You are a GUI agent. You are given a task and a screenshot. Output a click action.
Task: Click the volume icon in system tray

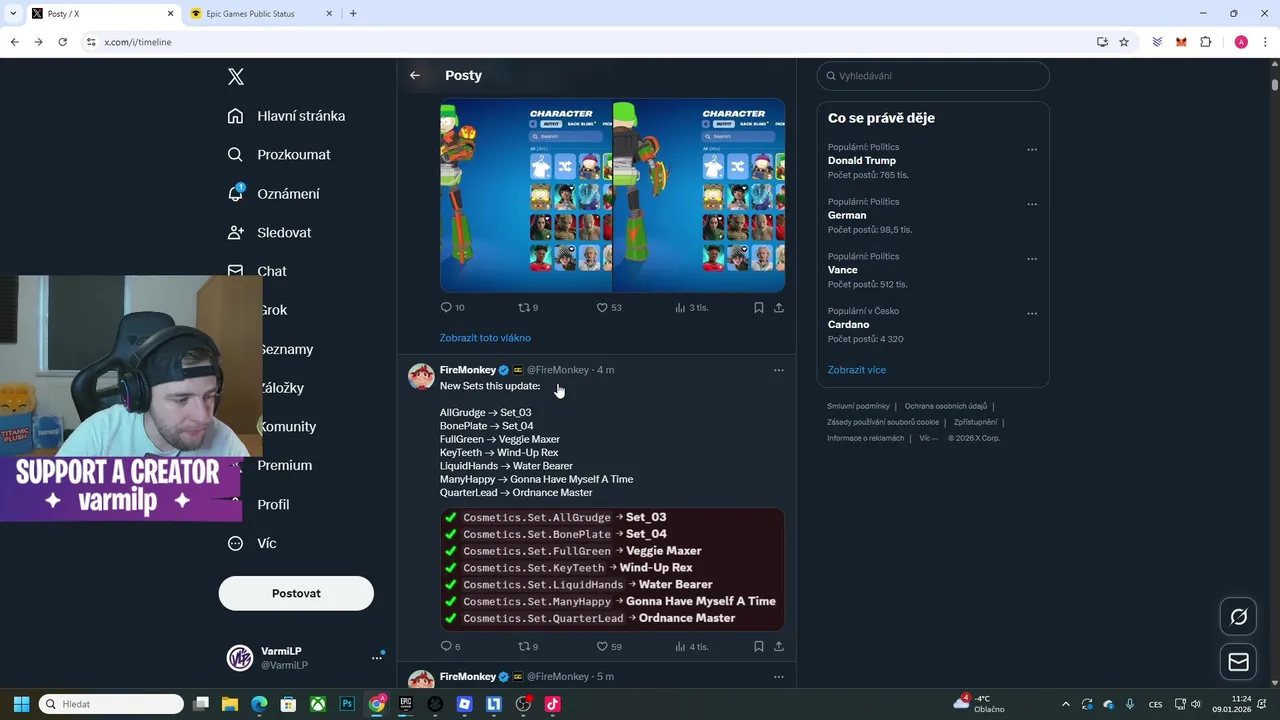[x=1195, y=704]
